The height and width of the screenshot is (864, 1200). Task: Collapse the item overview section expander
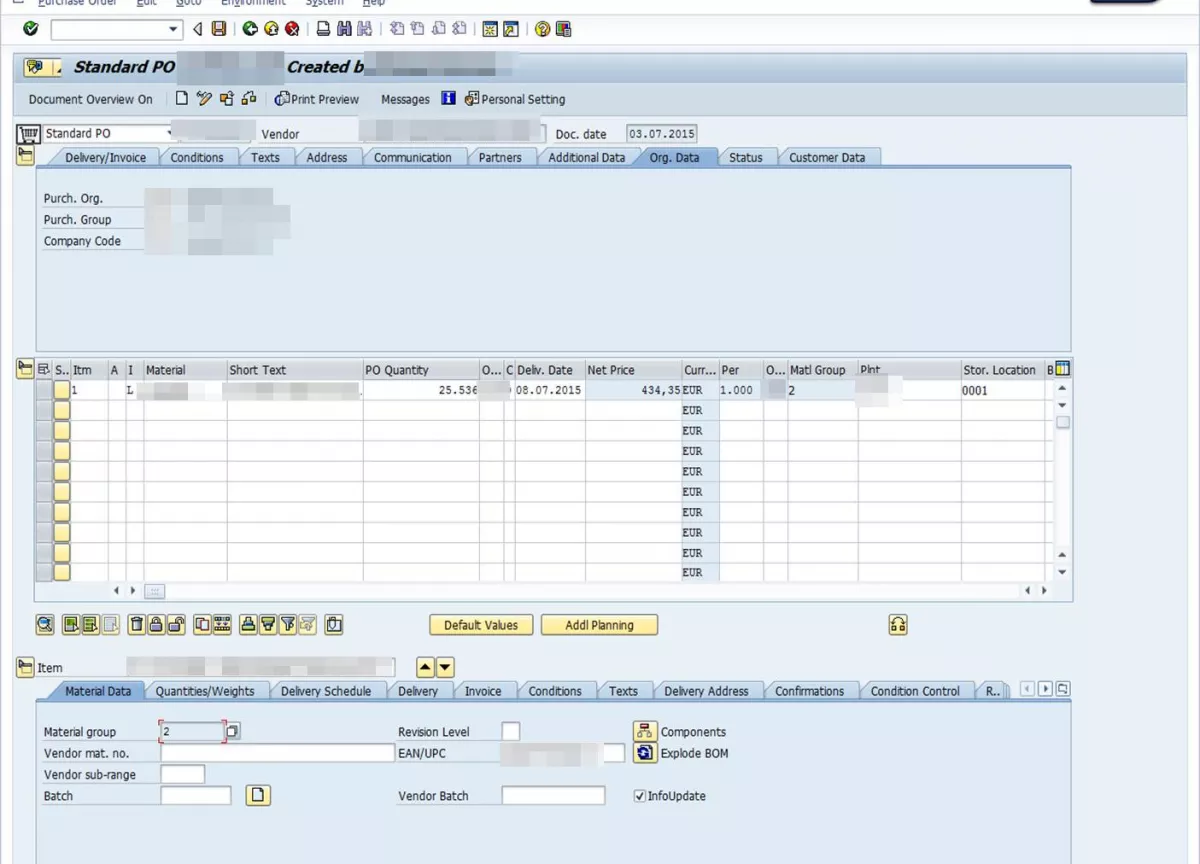click(x=26, y=370)
